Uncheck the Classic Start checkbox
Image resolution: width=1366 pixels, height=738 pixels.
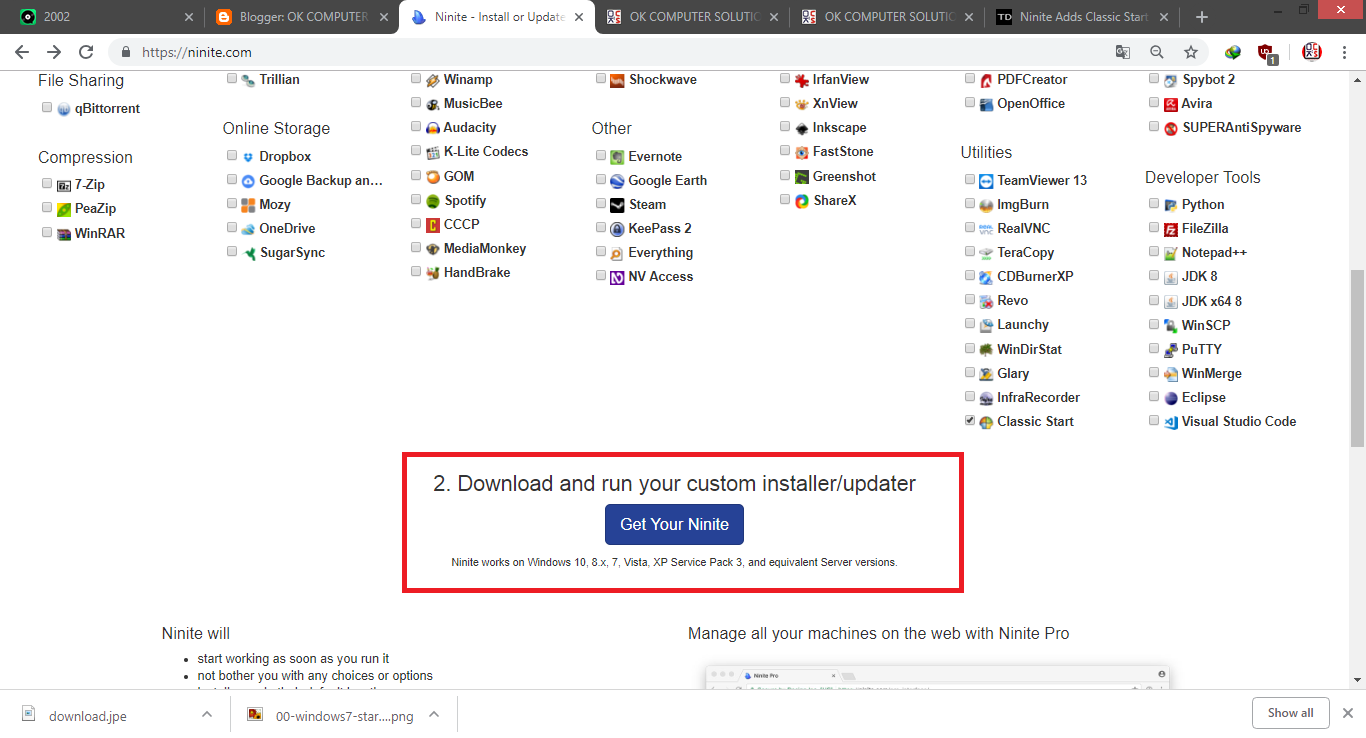pos(970,421)
